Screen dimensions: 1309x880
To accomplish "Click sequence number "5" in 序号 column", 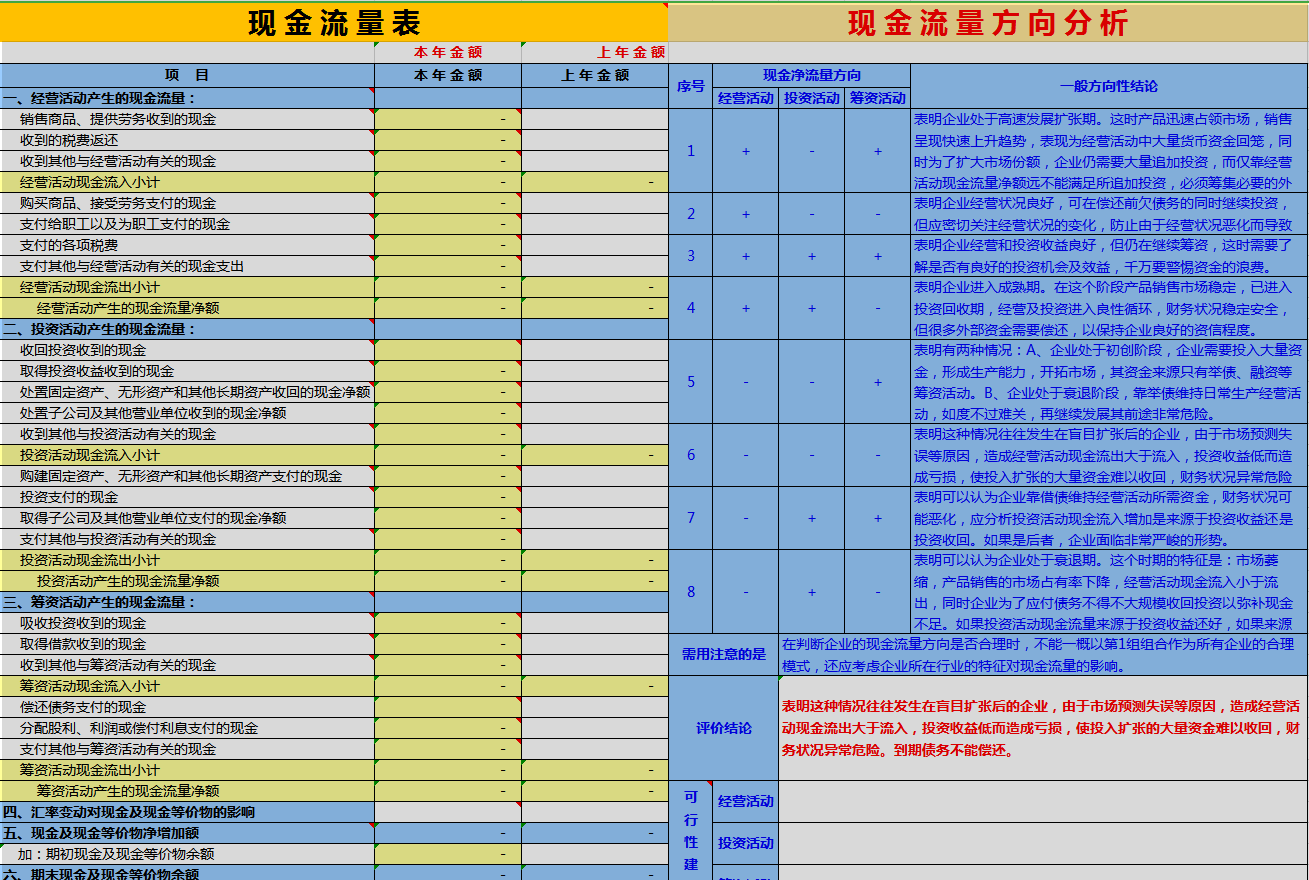I will tap(691, 381).
